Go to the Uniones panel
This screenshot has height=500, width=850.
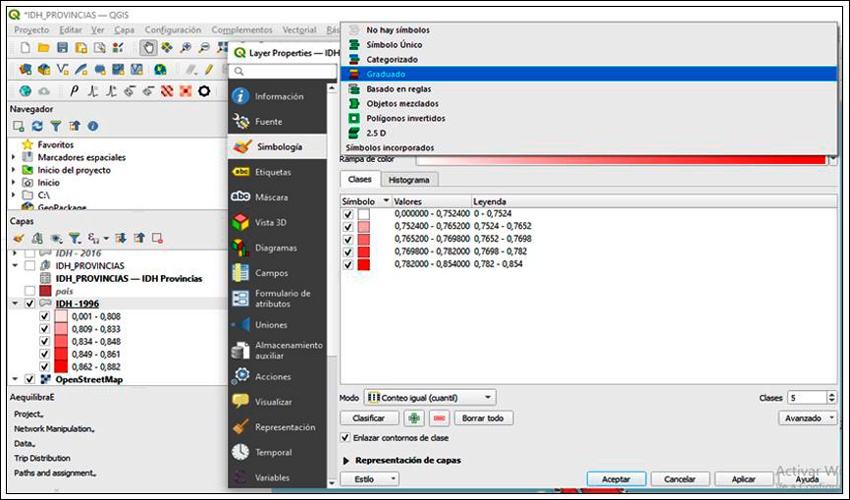point(270,324)
